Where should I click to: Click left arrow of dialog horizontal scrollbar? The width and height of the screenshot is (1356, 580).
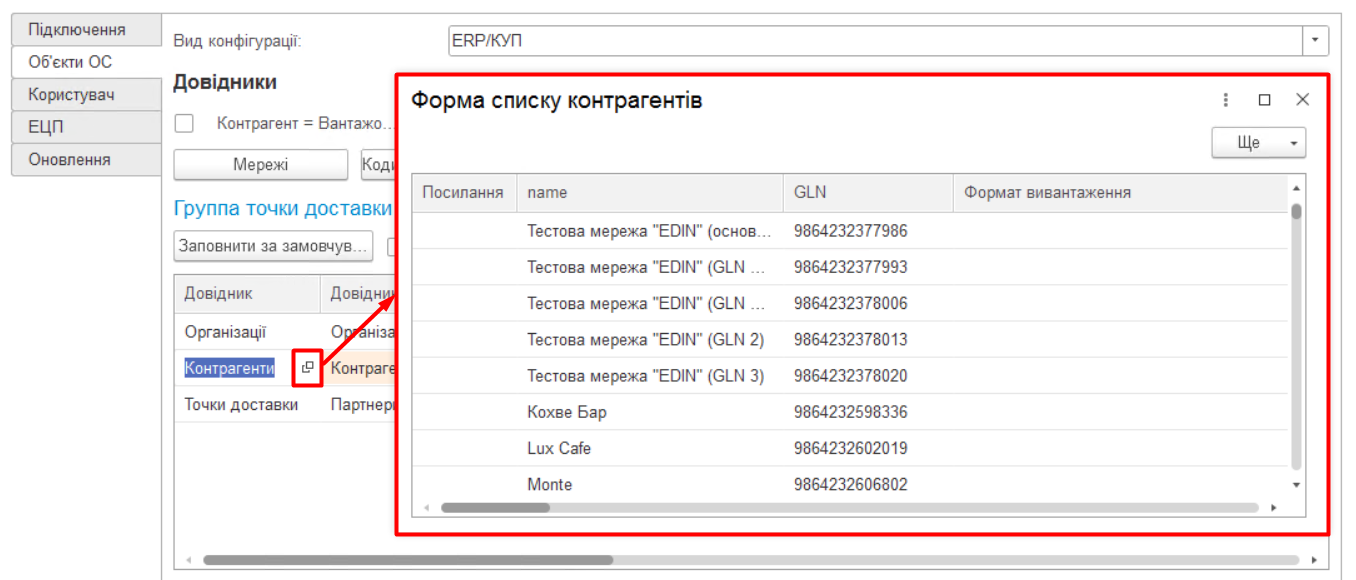[x=426, y=508]
